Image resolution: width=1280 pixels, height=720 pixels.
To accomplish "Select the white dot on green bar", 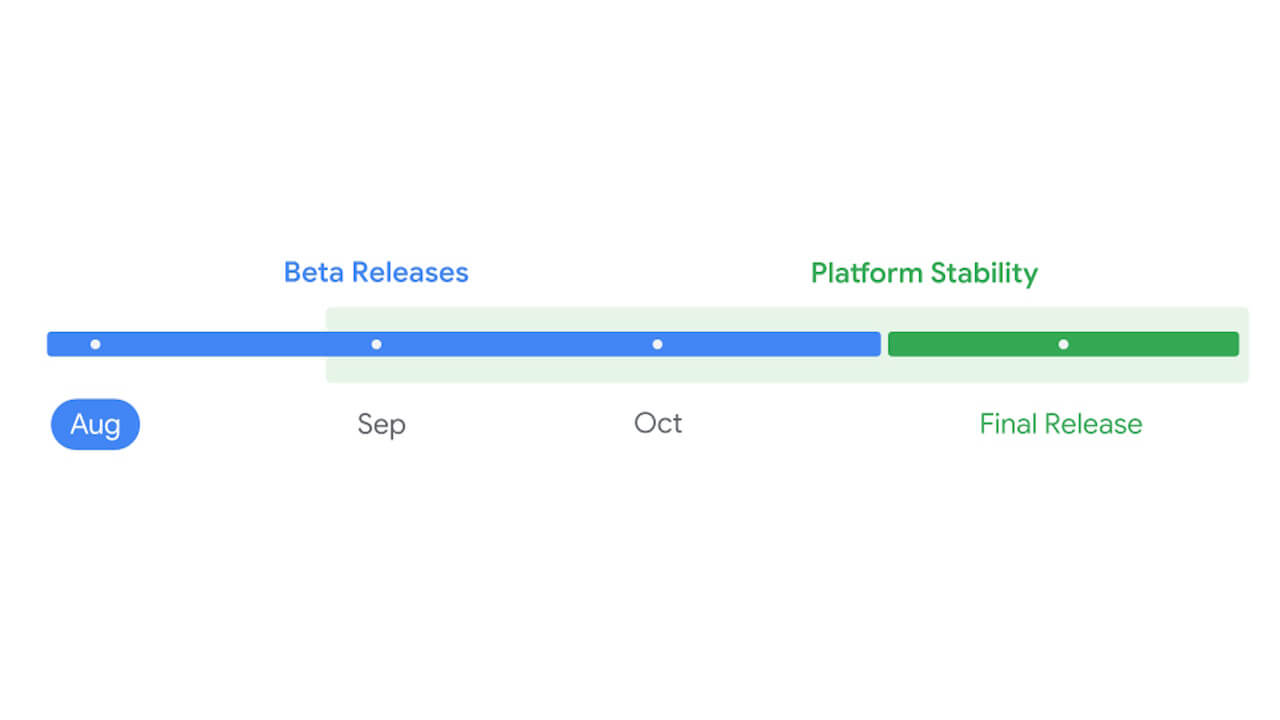I will coord(1063,344).
